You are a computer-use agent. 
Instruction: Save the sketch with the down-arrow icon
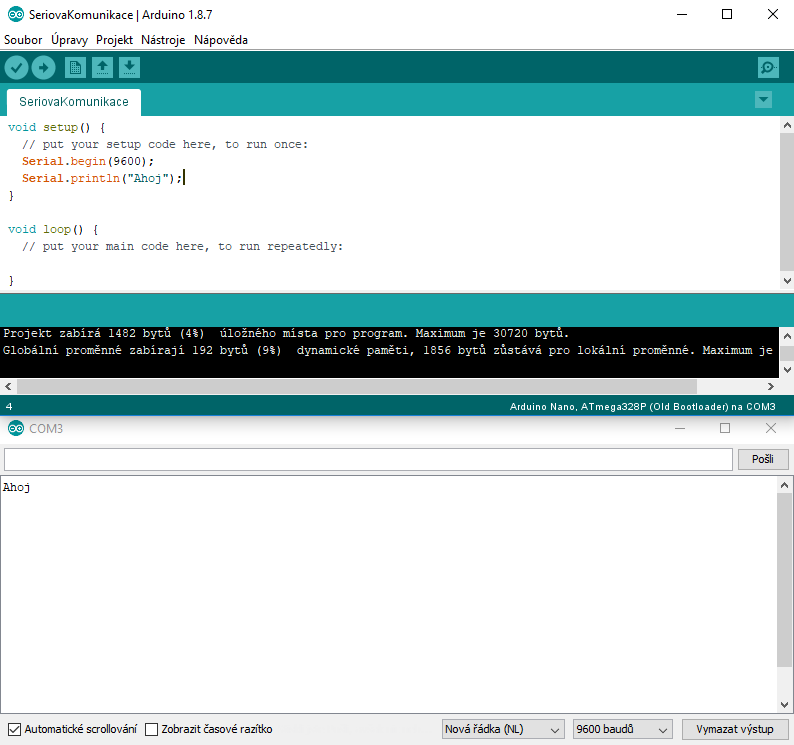[130, 67]
